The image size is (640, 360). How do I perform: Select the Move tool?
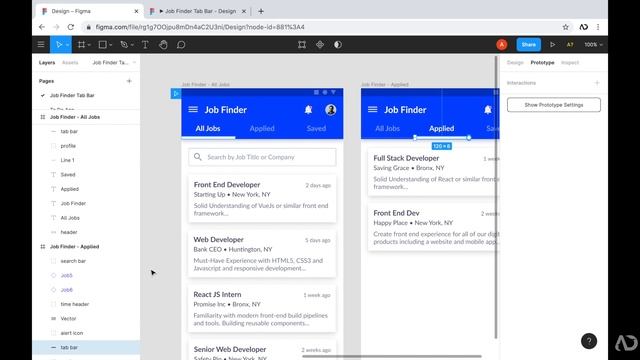(x=59, y=44)
